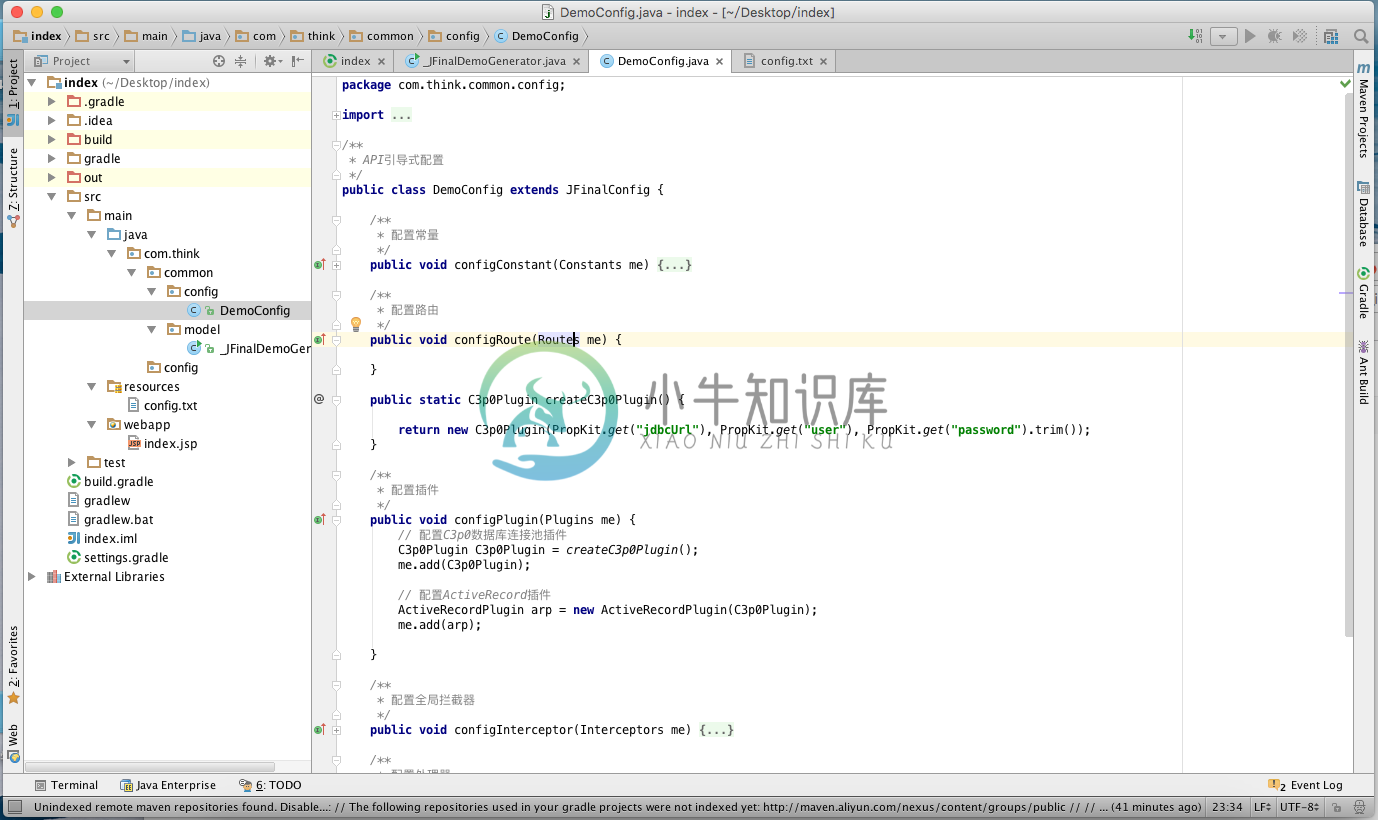This screenshot has height=820, width=1378.
Task: Click Scroll from Source crosshair icon
Action: pos(219,61)
